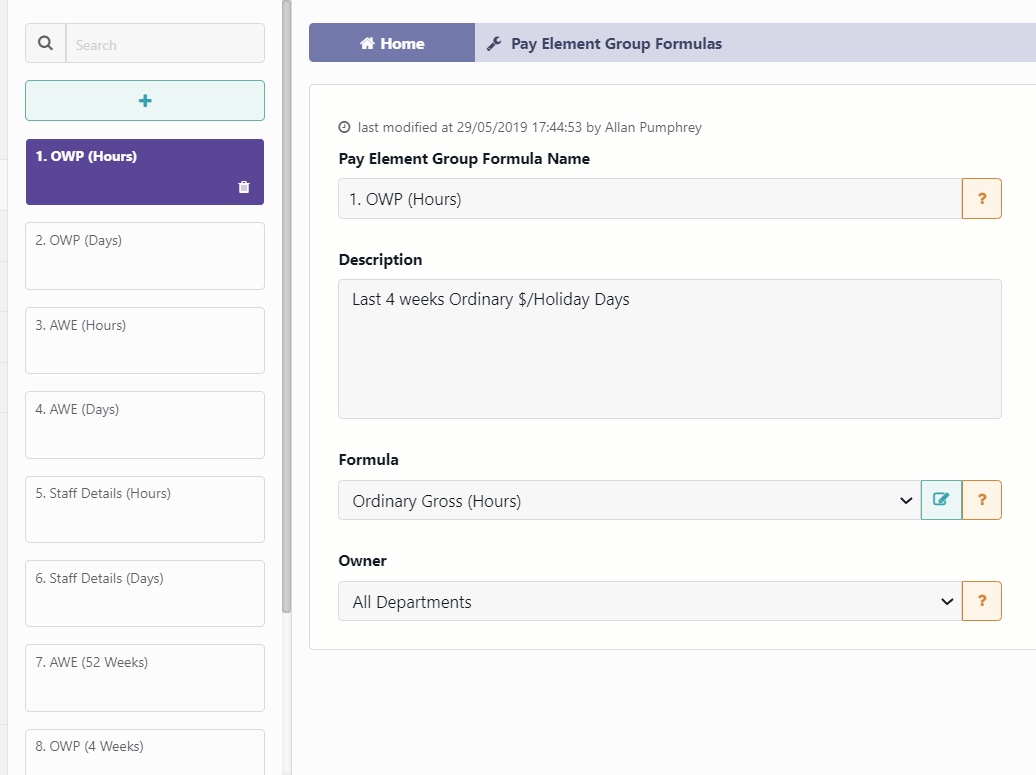The width and height of the screenshot is (1036, 775).
Task: Show help for the Formula field
Action: coord(982,500)
